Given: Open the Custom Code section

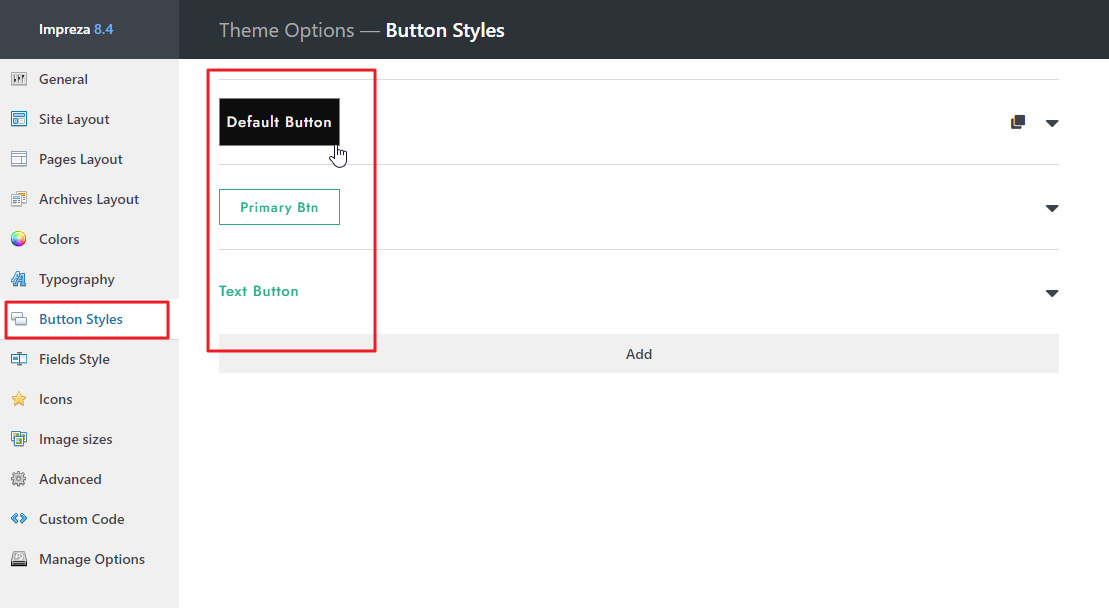Looking at the screenshot, I should [89, 519].
